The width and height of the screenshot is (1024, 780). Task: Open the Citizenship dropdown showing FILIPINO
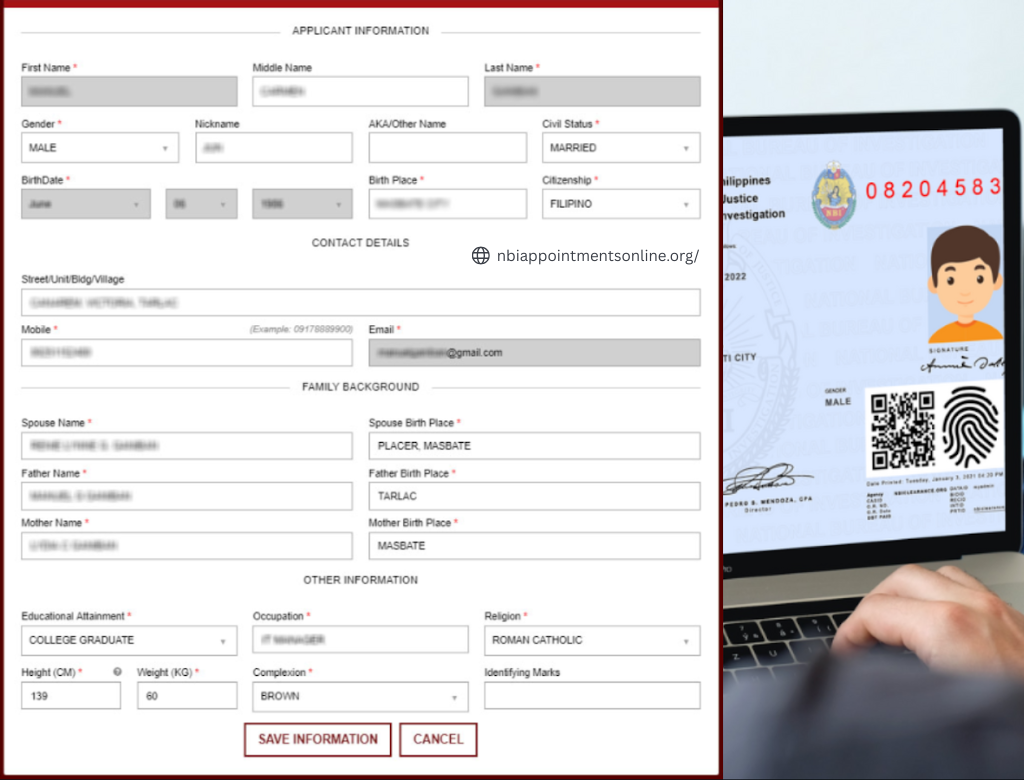point(620,203)
